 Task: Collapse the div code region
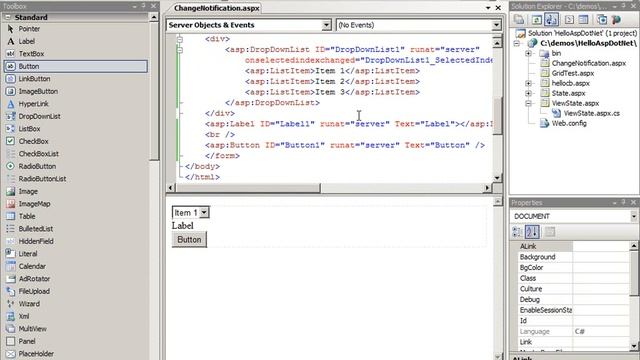(x=180, y=39)
